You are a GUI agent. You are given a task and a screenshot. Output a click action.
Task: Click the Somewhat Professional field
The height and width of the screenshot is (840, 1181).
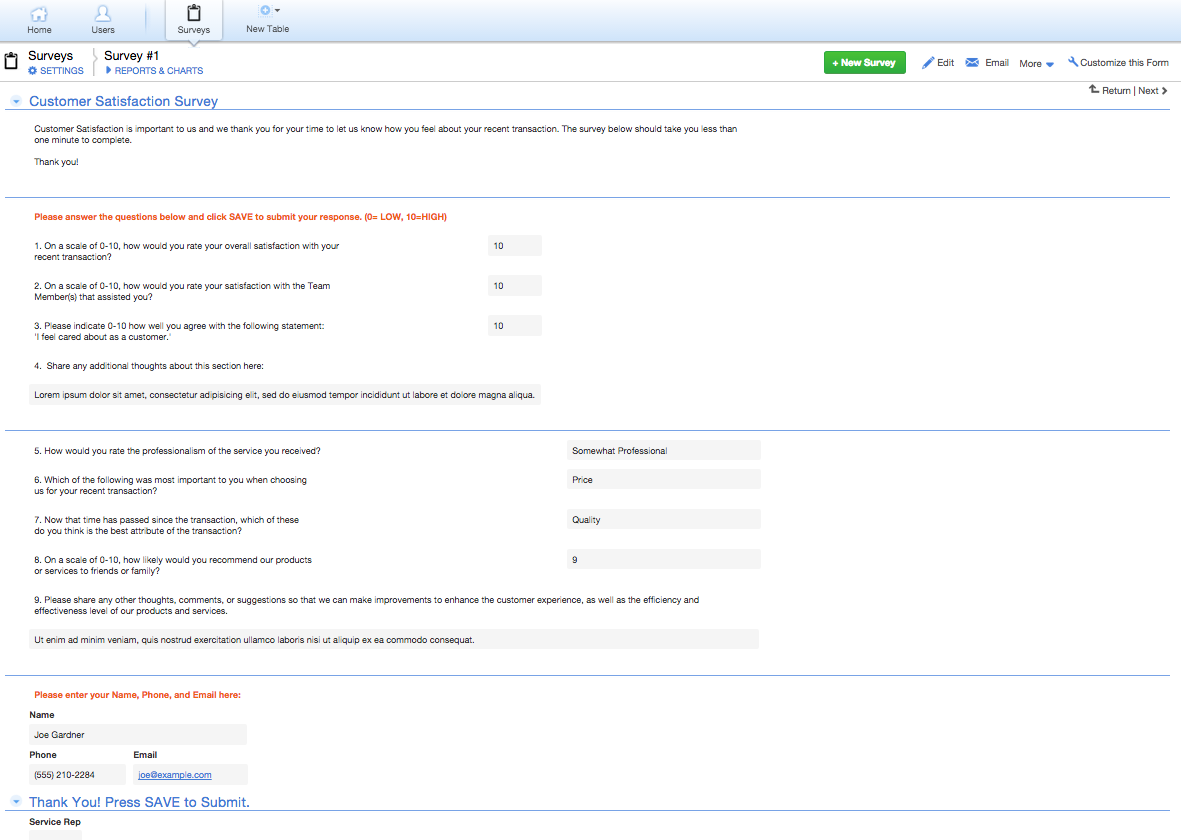(x=664, y=451)
